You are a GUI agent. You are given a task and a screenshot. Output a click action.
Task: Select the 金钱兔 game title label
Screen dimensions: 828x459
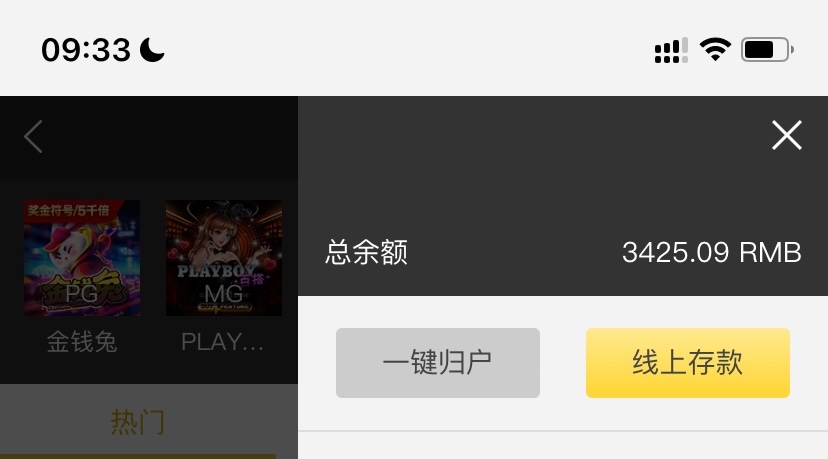pyautogui.click(x=82, y=342)
